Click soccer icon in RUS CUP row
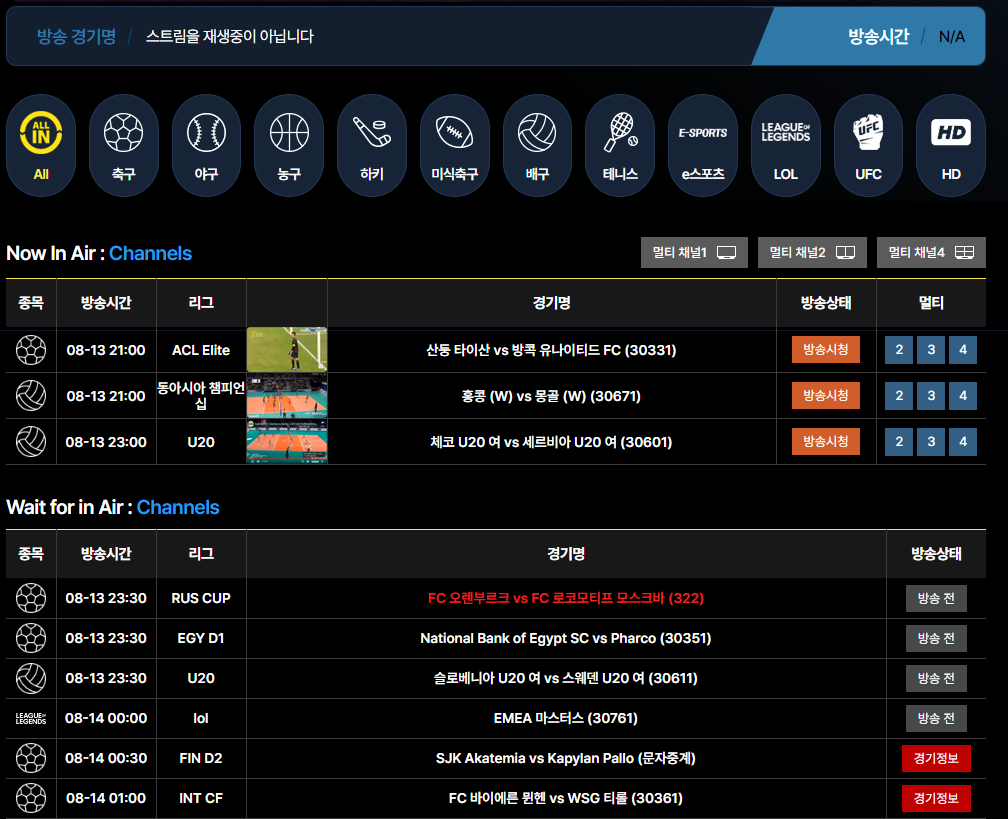 [31, 598]
